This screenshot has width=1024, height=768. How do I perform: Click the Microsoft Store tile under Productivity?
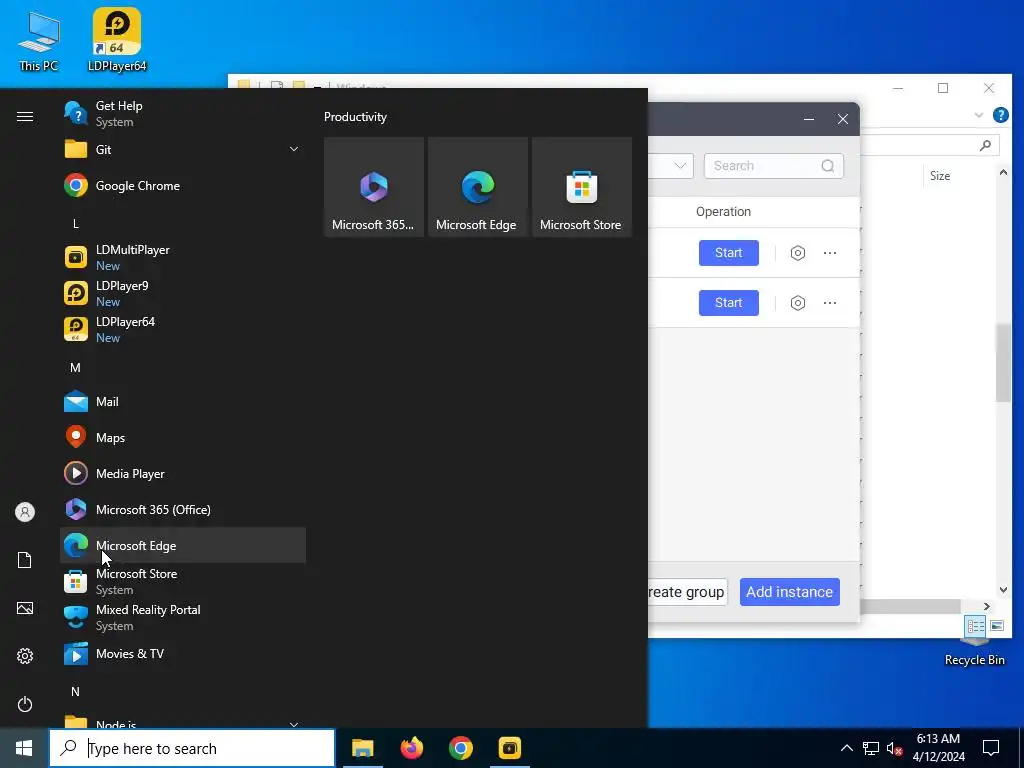[581, 187]
